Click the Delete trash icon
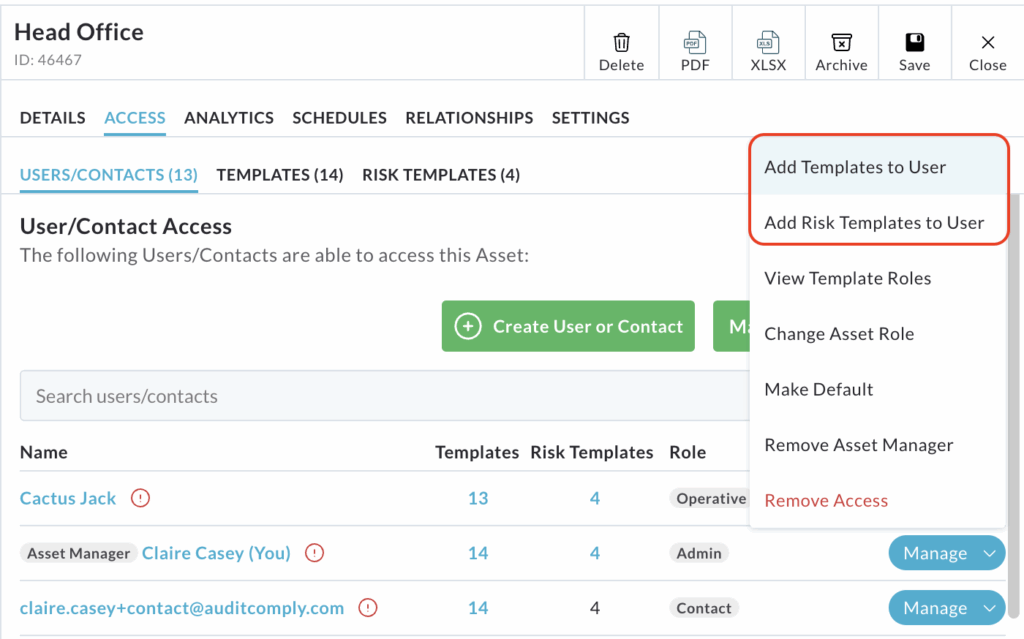 tap(621, 43)
